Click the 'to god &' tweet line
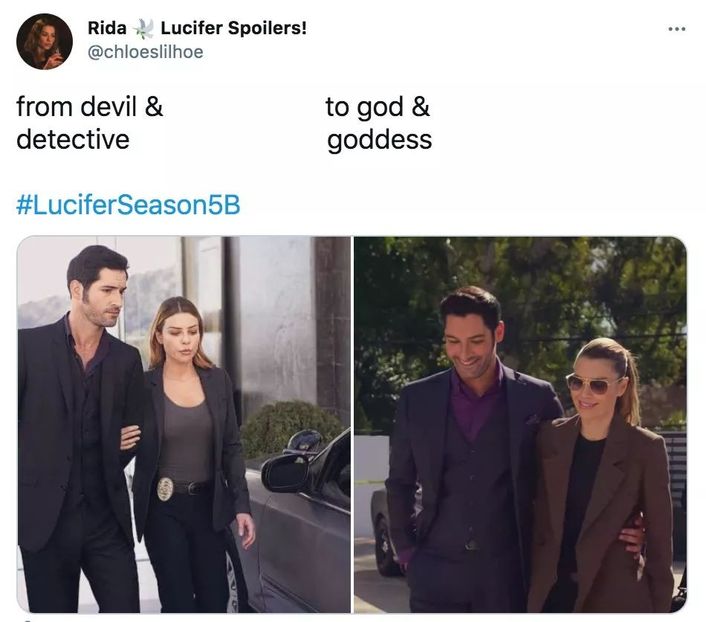The width and height of the screenshot is (706, 622). click(377, 107)
